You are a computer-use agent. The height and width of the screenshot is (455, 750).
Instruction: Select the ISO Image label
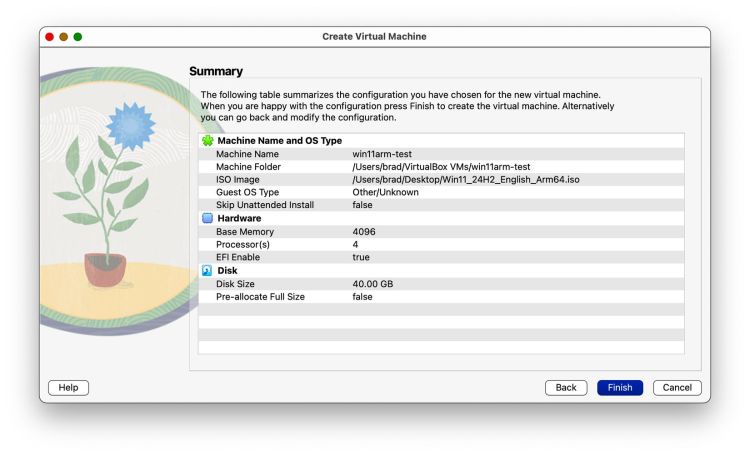point(238,179)
